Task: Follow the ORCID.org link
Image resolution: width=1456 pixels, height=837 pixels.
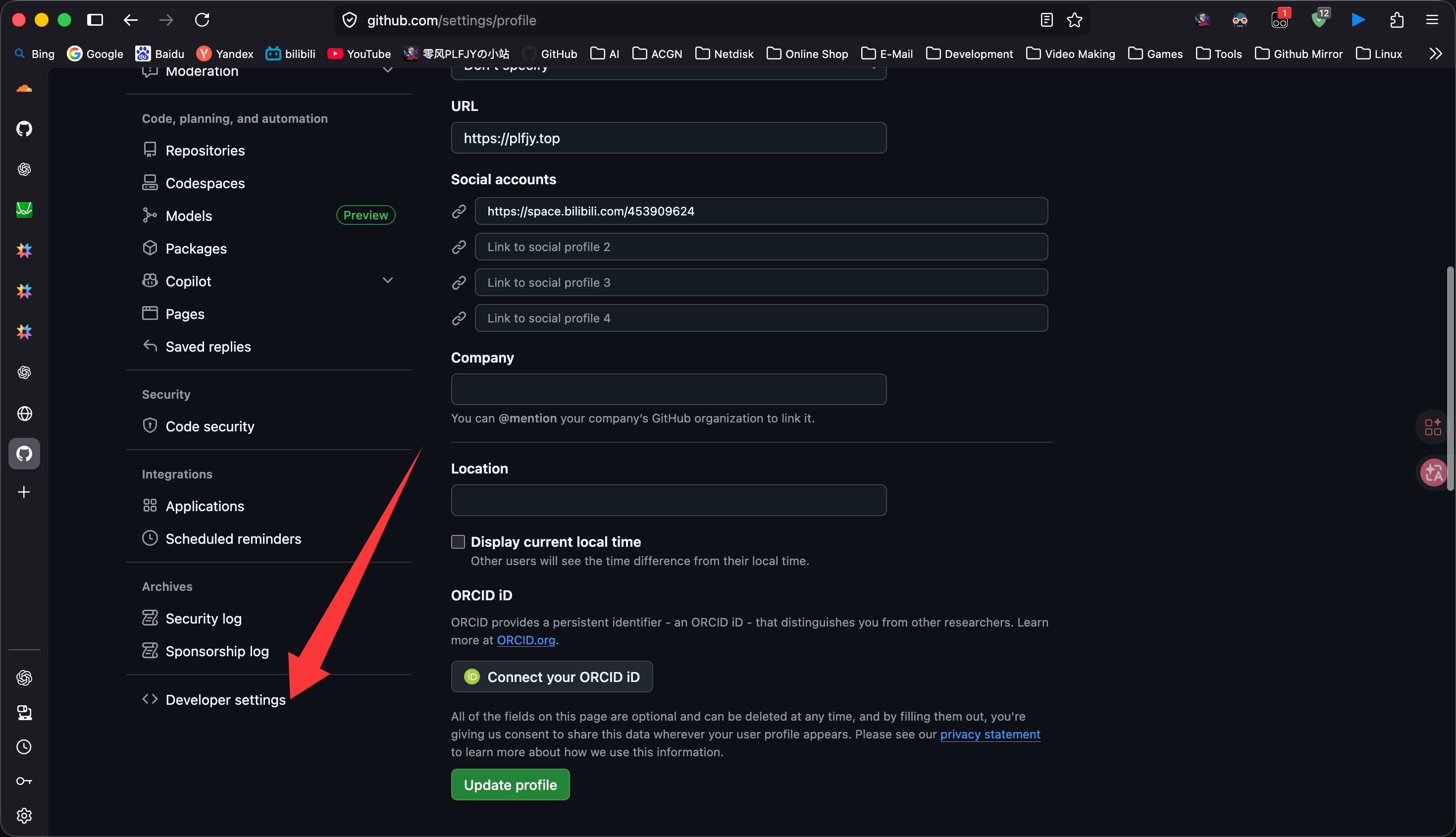Action: 526,640
